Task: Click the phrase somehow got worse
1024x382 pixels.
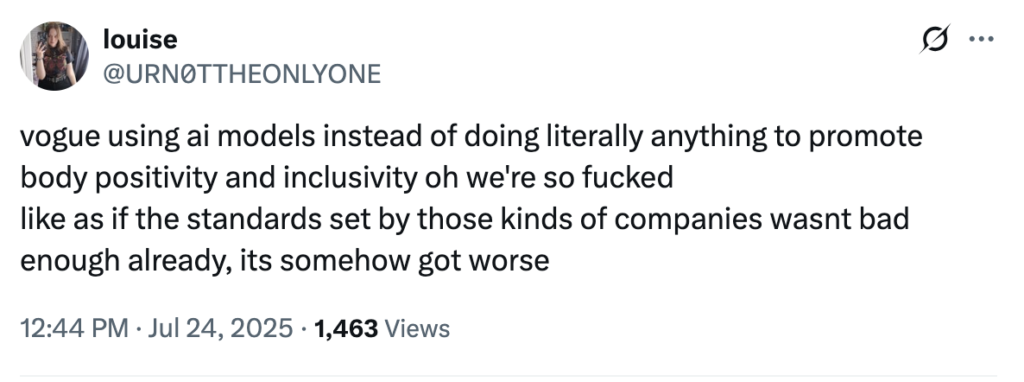Action: (x=415, y=261)
